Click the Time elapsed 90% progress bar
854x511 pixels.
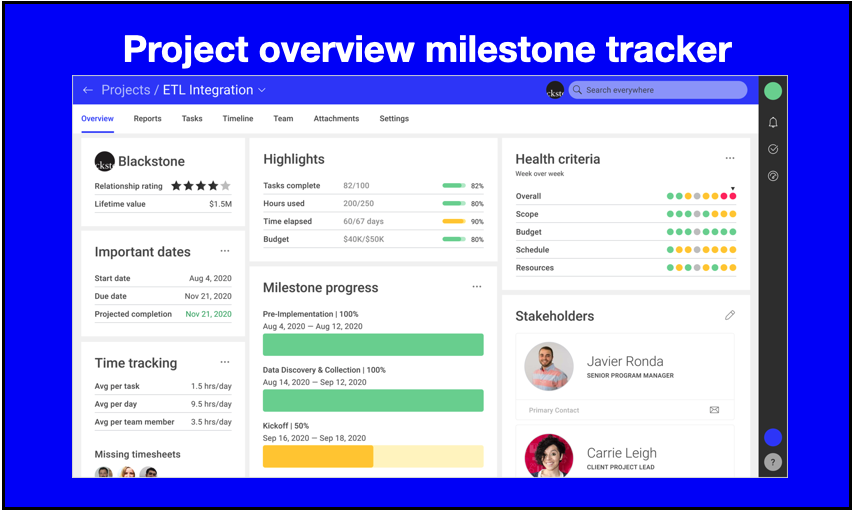(454, 221)
